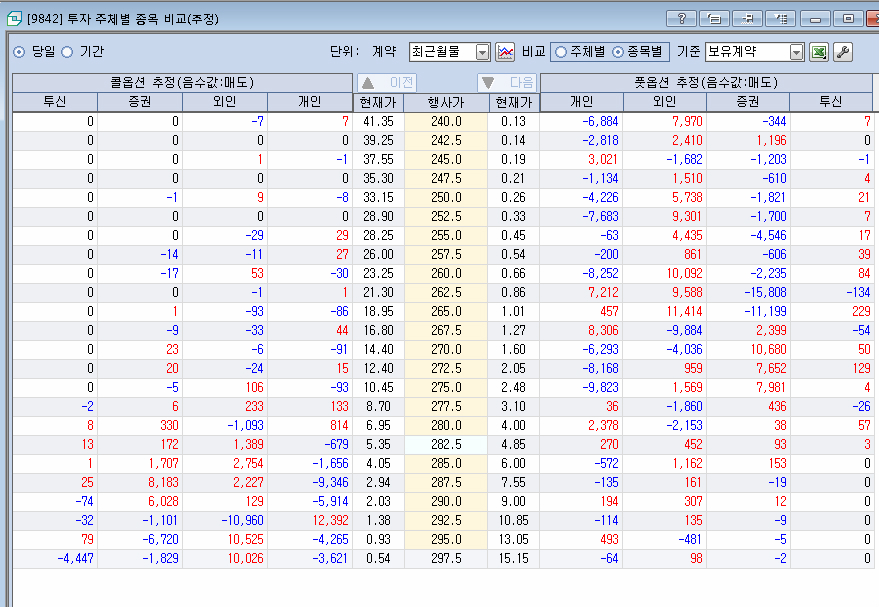Export table with the Excel icon

coord(819,52)
